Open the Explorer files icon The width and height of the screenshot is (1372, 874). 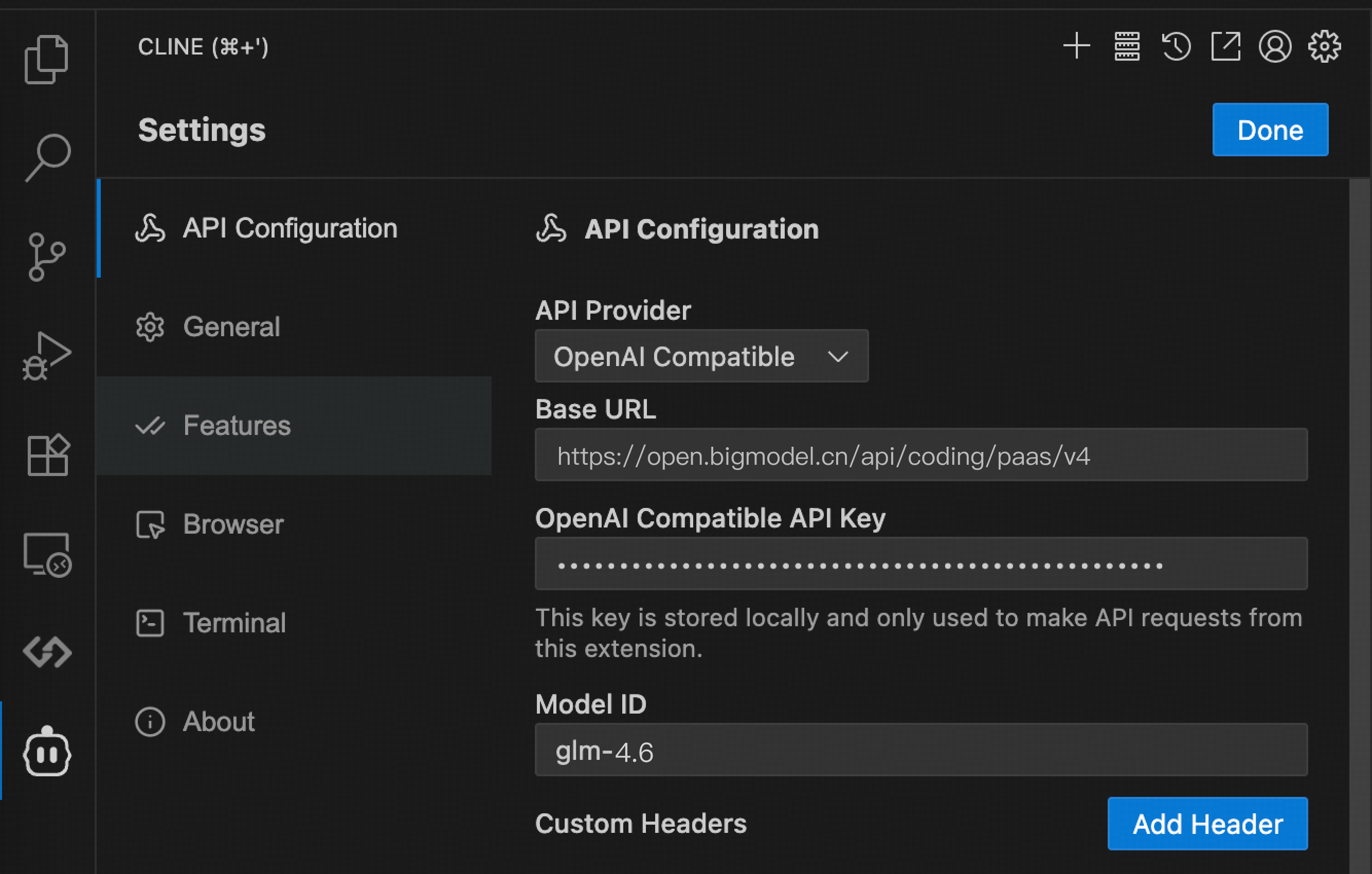47,59
